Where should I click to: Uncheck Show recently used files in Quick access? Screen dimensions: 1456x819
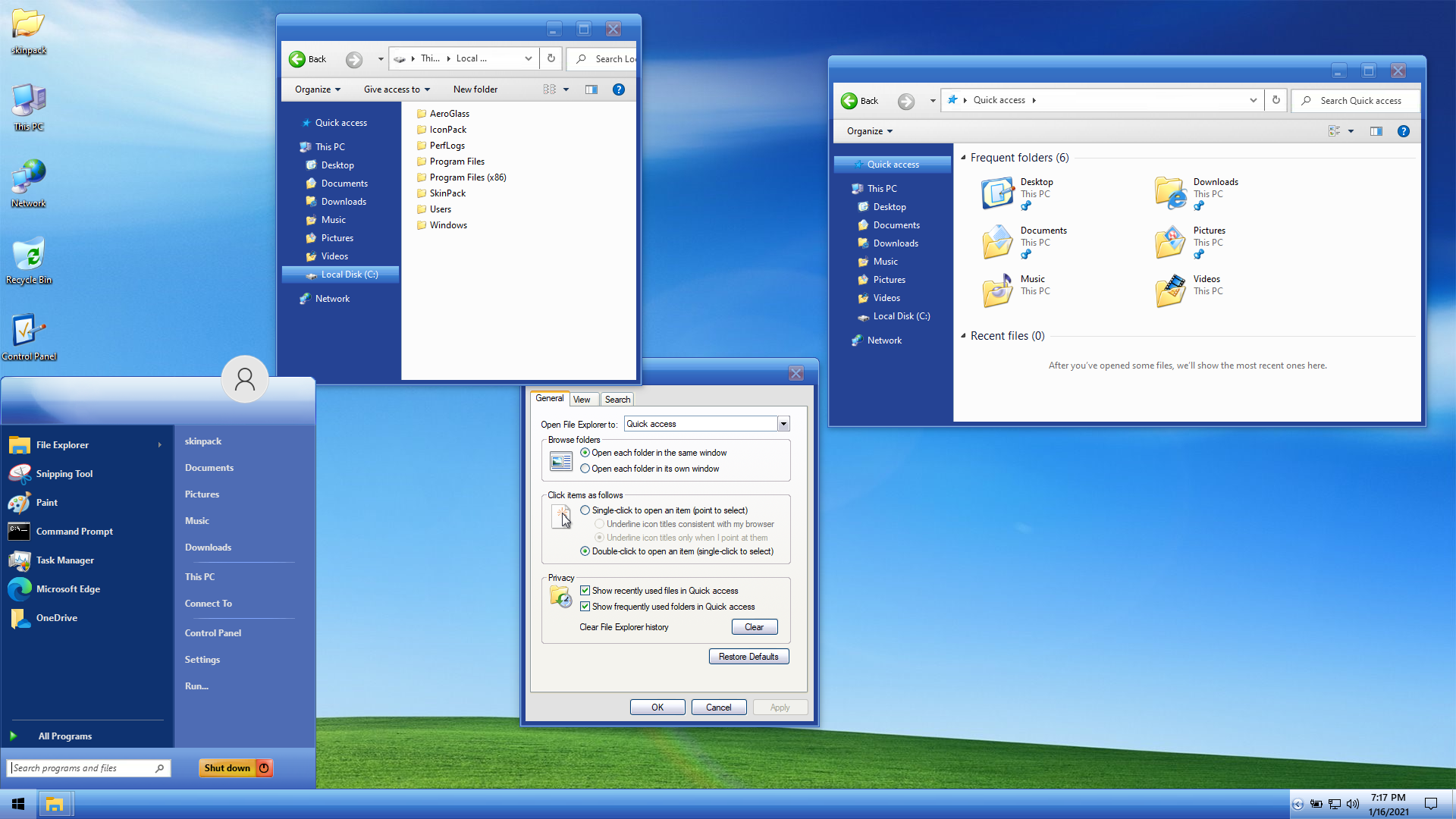click(x=585, y=591)
